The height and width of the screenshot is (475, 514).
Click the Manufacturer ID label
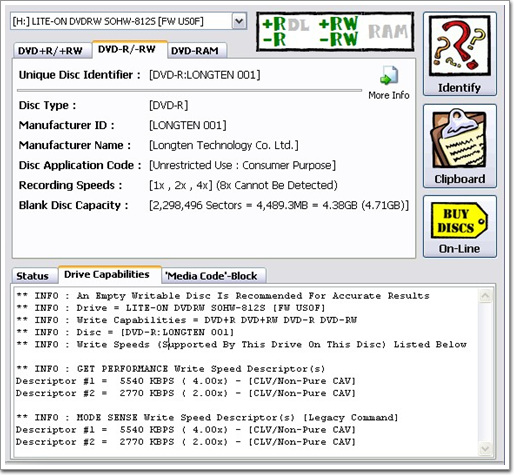click(66, 125)
